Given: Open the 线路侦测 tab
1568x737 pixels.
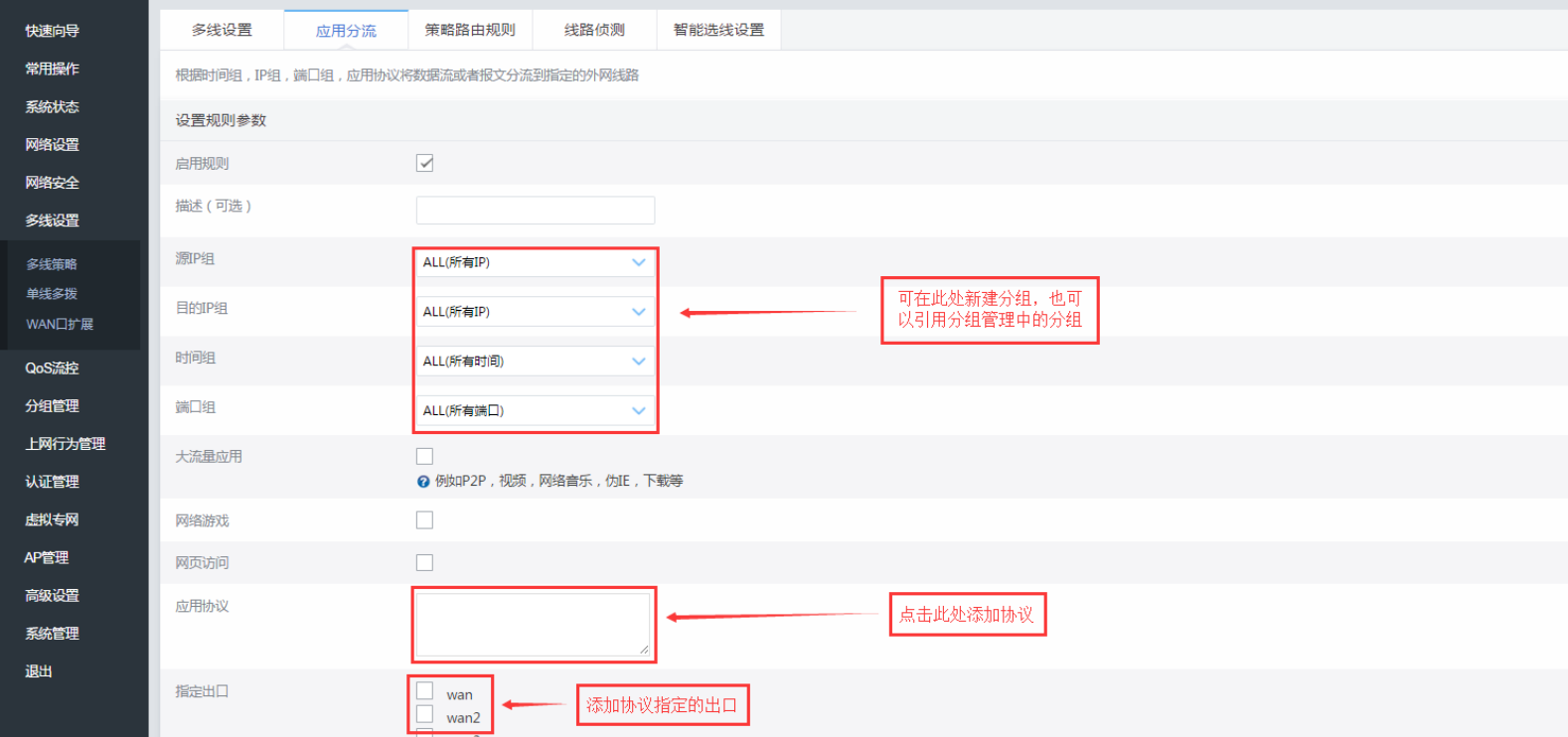Looking at the screenshot, I should tap(594, 30).
